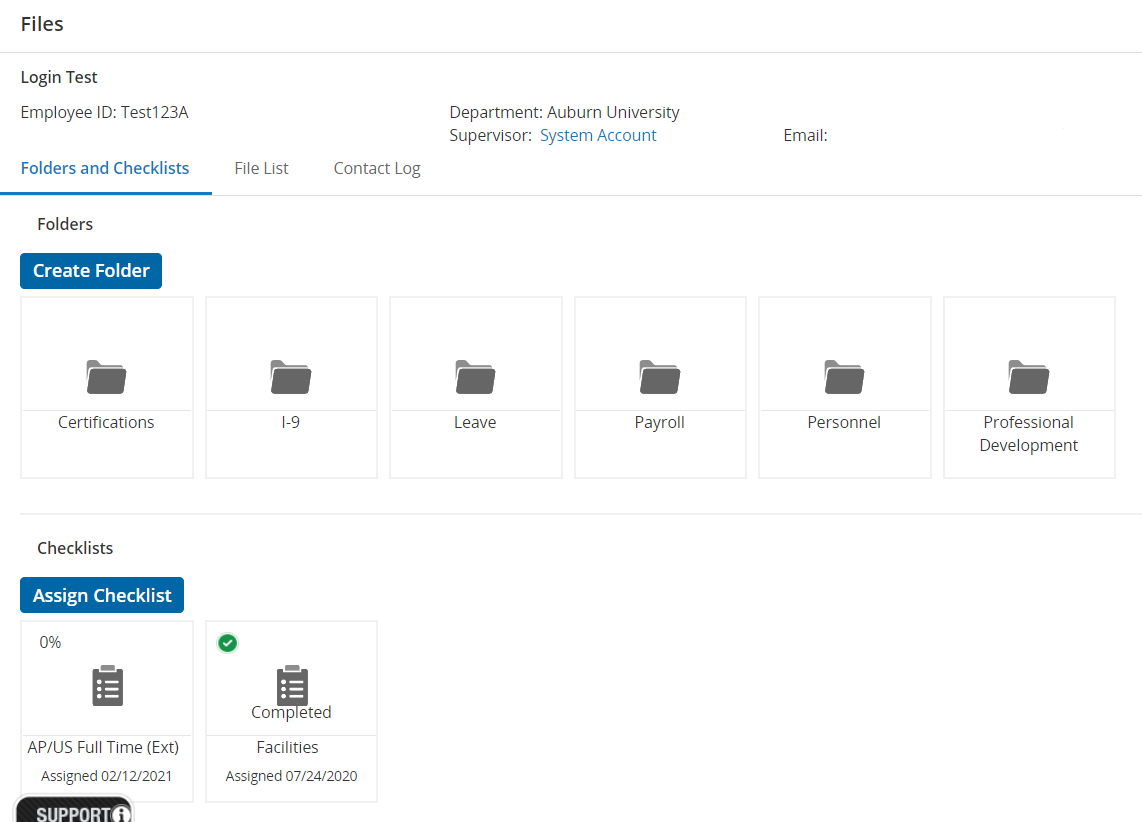The image size is (1142, 822).
Task: Click the AP/US Full Time (Ext) label
Action: tap(103, 747)
